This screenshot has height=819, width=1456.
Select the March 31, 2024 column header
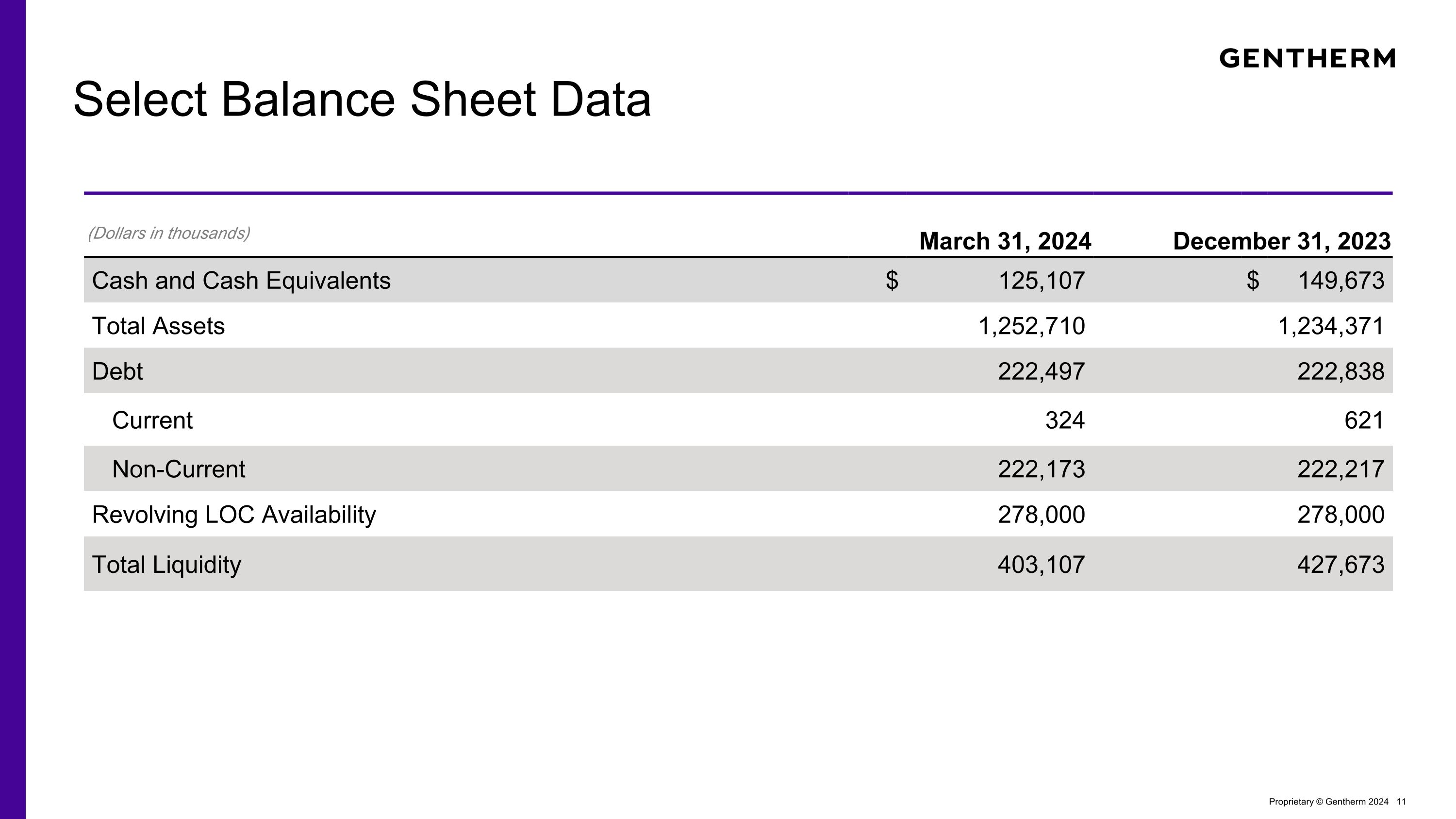1005,241
